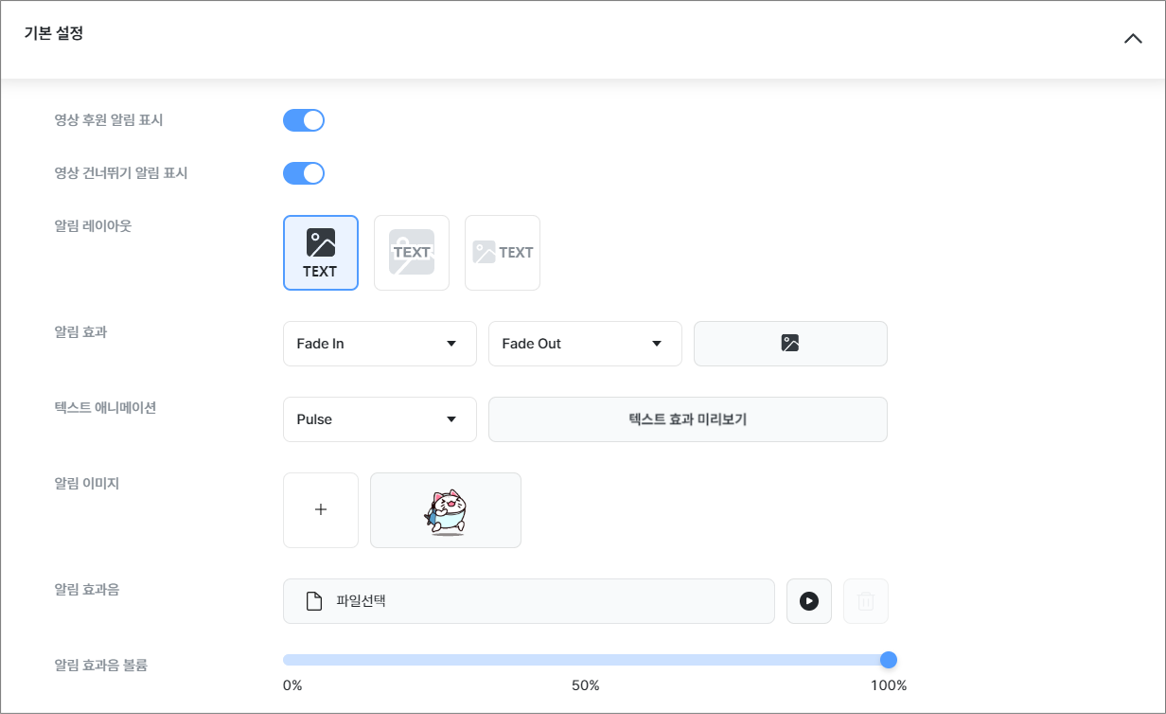
Task: Expand the Pulse text animation dropdown
Action: coord(379,420)
